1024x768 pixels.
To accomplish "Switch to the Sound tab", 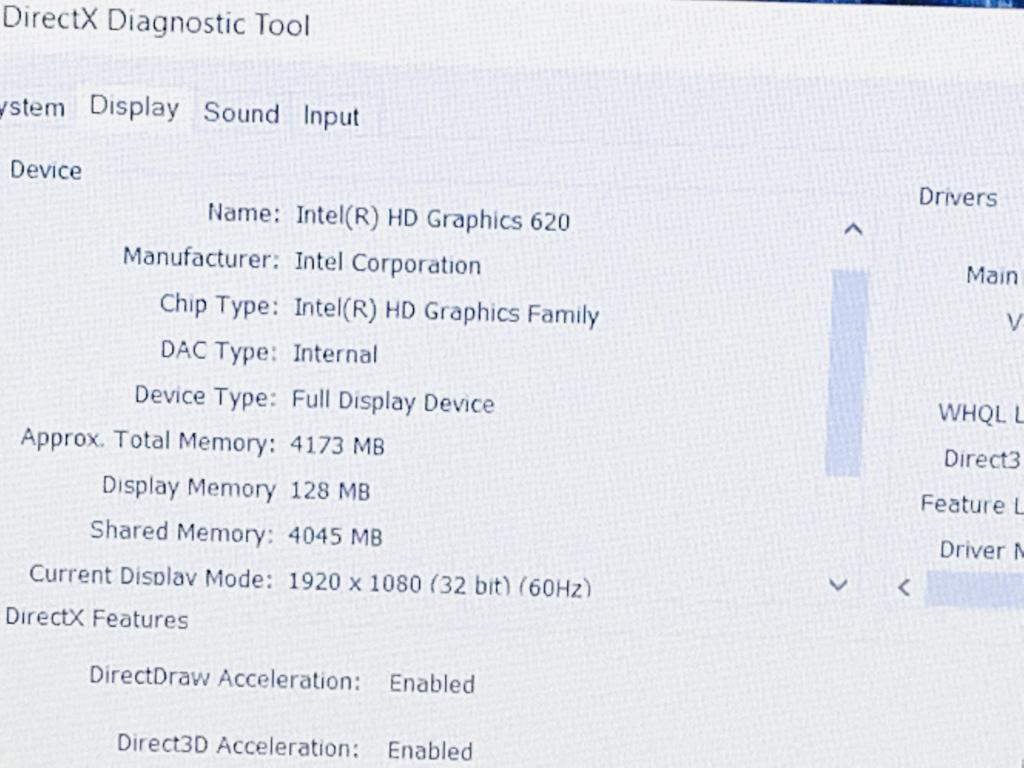I will pyautogui.click(x=242, y=113).
